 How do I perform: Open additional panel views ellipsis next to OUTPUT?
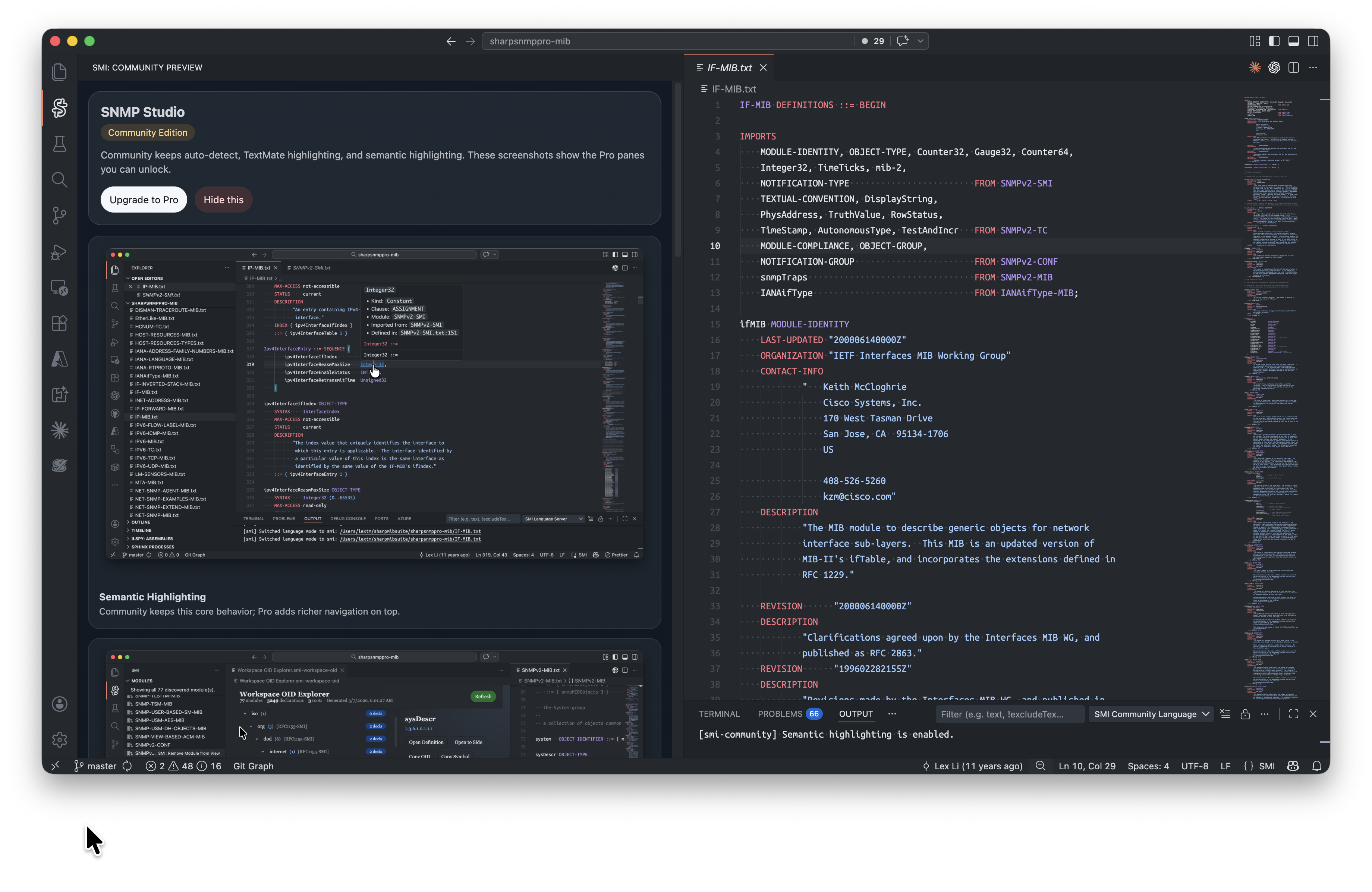[892, 714]
